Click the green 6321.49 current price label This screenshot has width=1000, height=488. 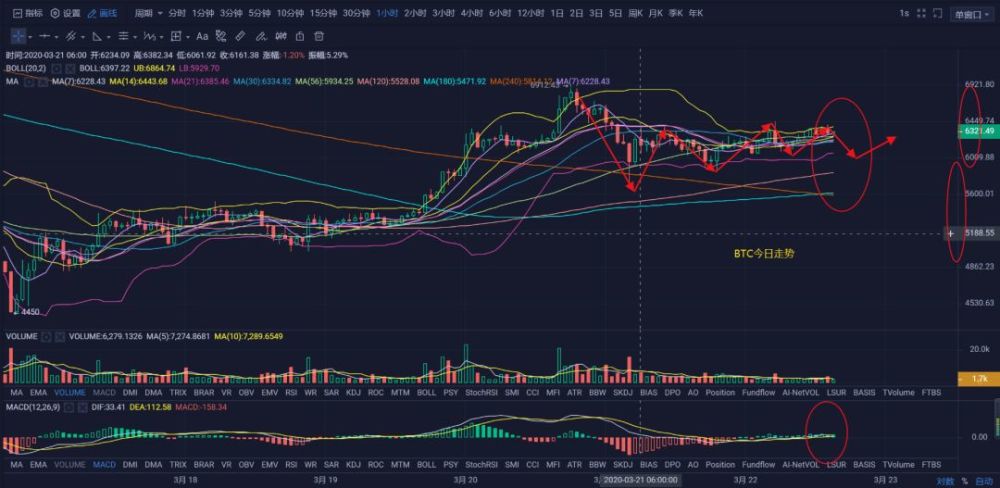[x=978, y=131]
